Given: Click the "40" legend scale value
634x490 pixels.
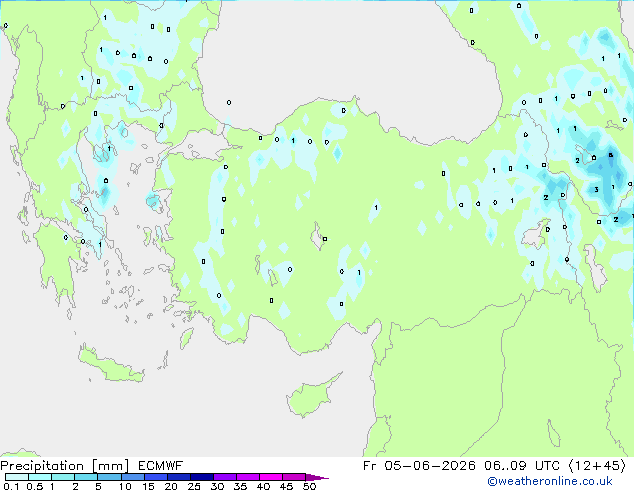Looking at the screenshot, I should click(263, 486).
